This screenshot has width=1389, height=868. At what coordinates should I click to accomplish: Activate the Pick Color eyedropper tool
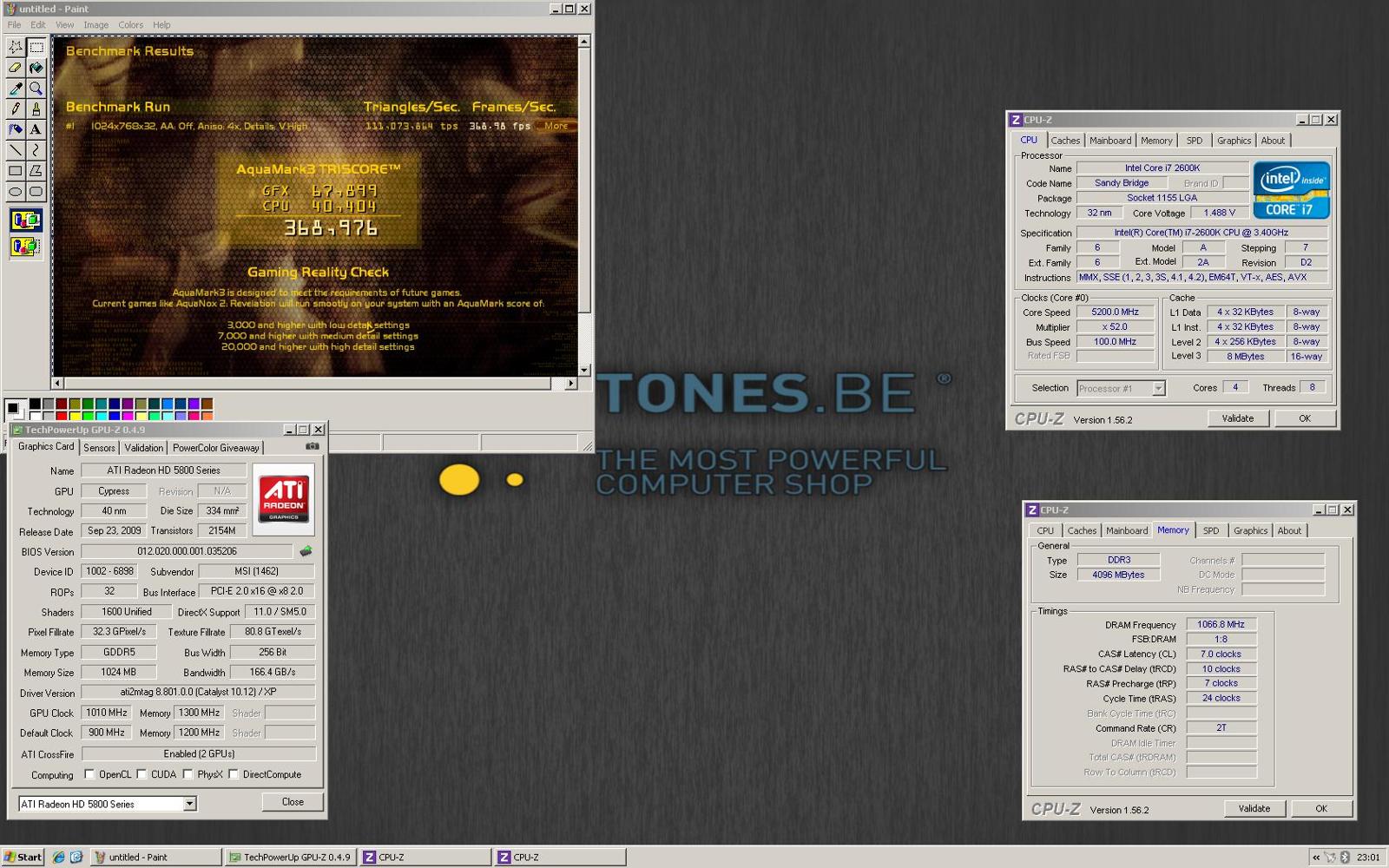(x=15, y=89)
